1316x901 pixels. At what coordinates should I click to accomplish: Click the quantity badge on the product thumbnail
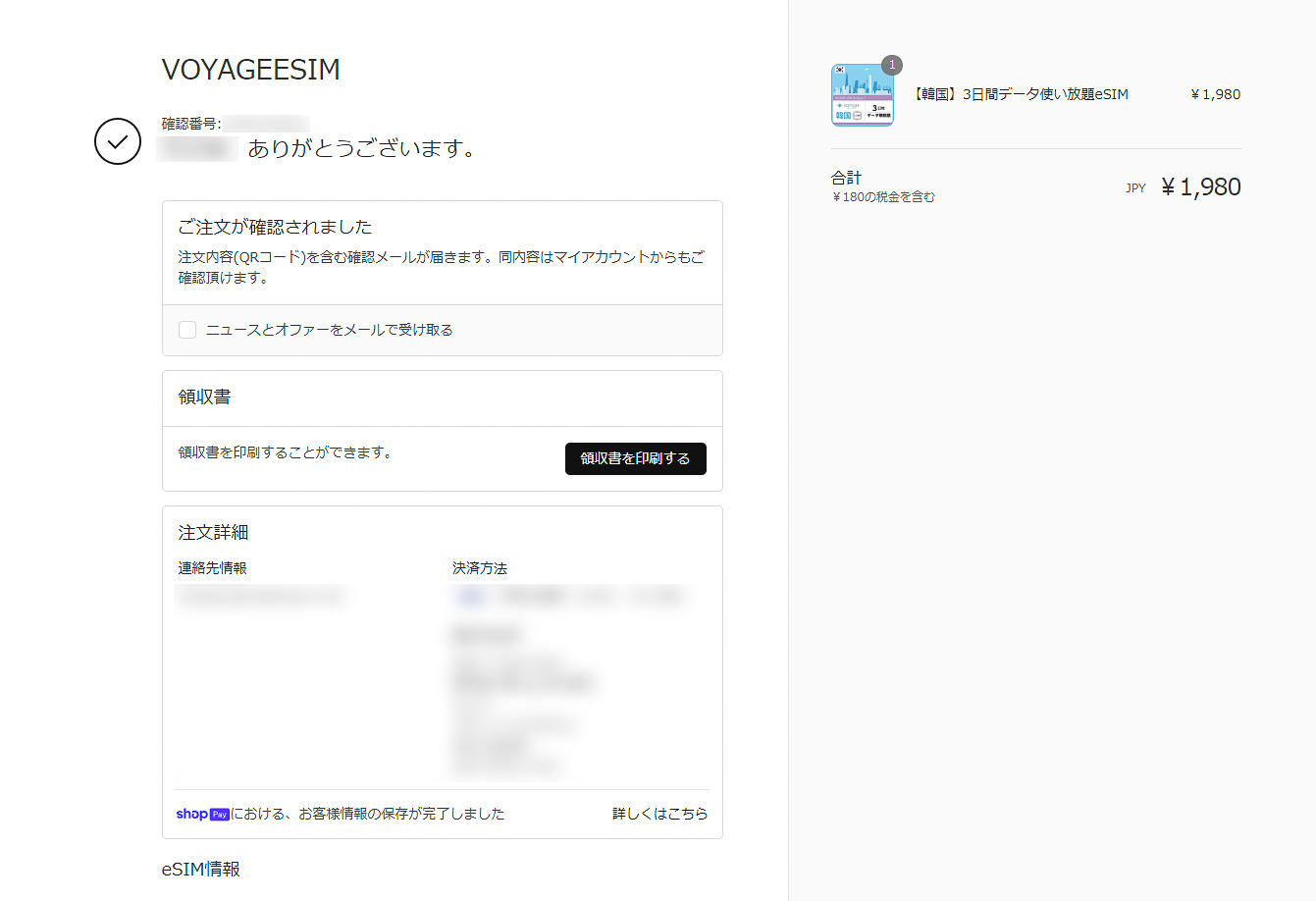pyautogui.click(x=890, y=65)
